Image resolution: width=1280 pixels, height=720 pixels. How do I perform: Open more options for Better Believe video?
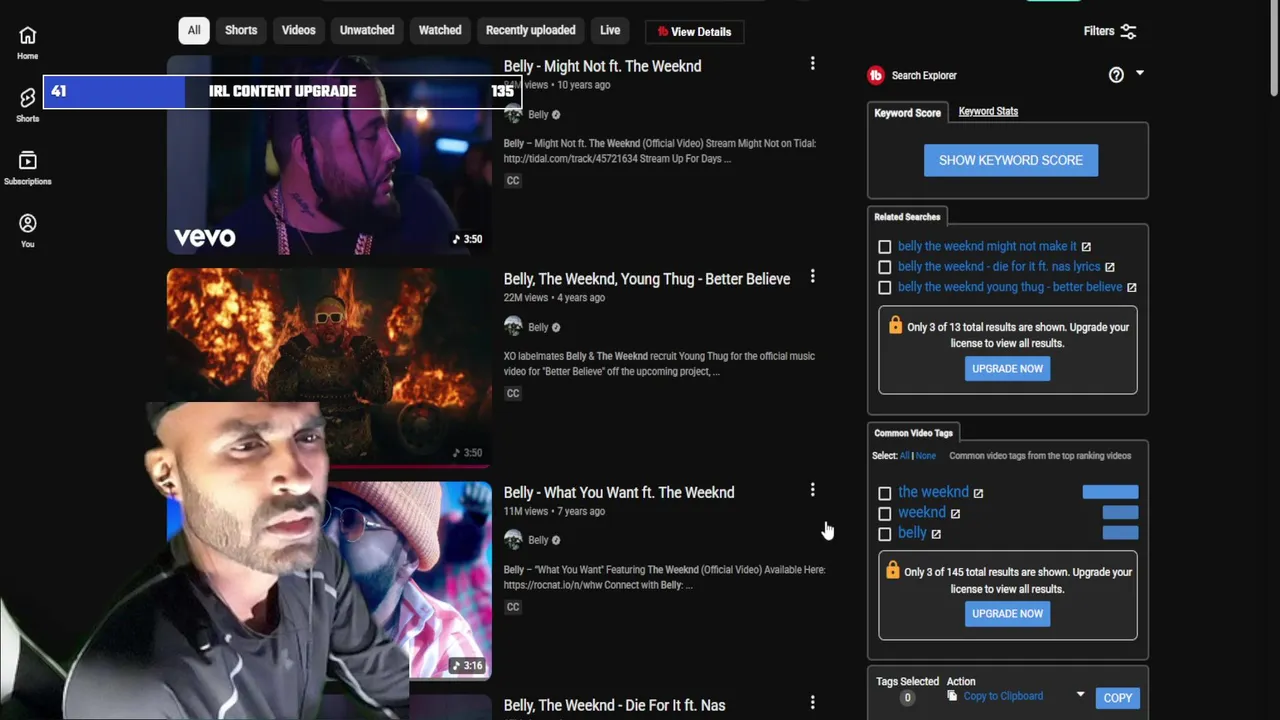(812, 277)
